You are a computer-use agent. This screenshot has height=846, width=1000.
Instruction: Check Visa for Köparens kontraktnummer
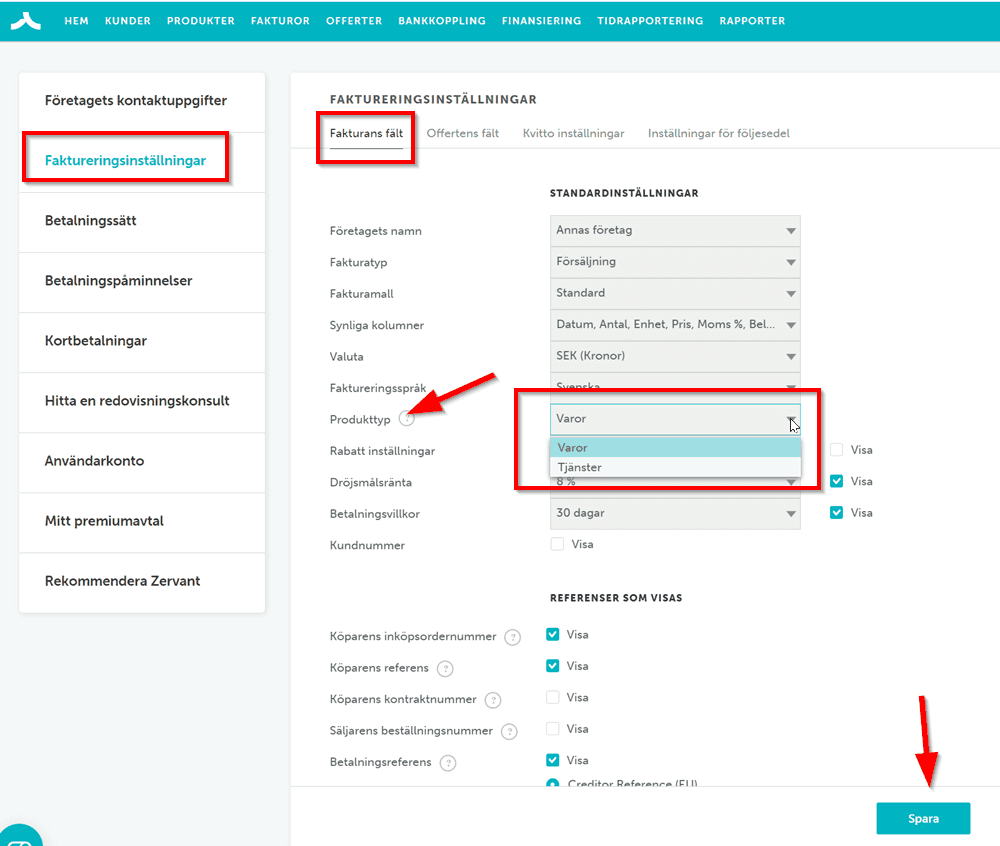coord(553,697)
